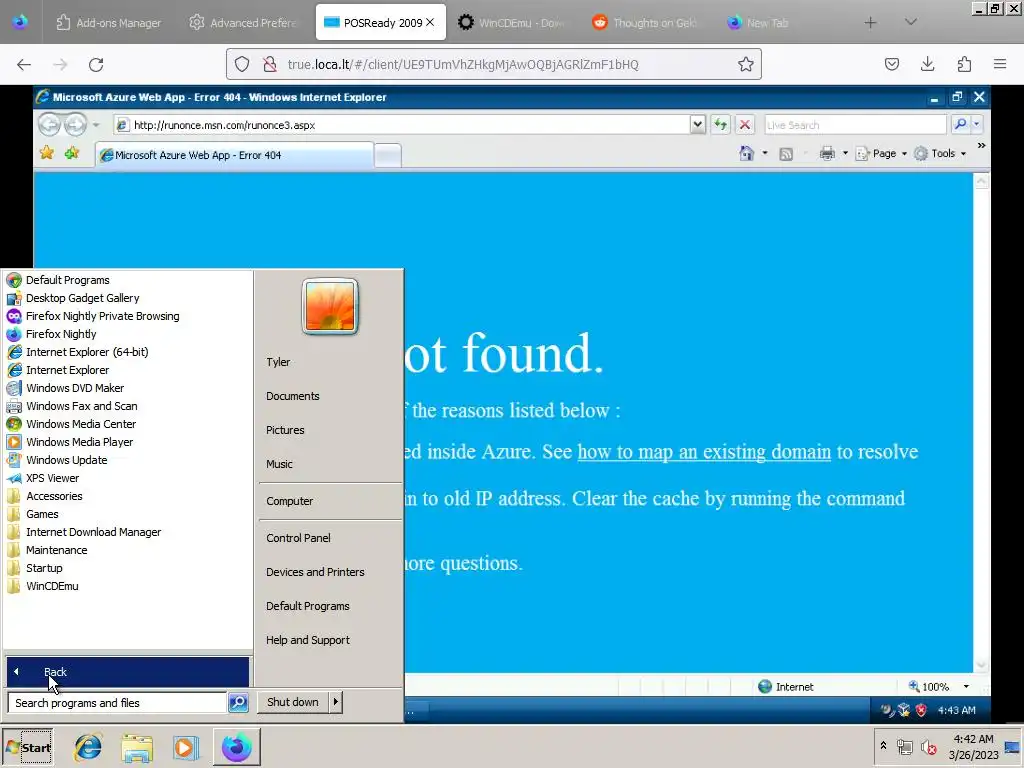Viewport: 1024px width, 768px height.
Task: Click Add to Favorites icon
Action: (72, 153)
